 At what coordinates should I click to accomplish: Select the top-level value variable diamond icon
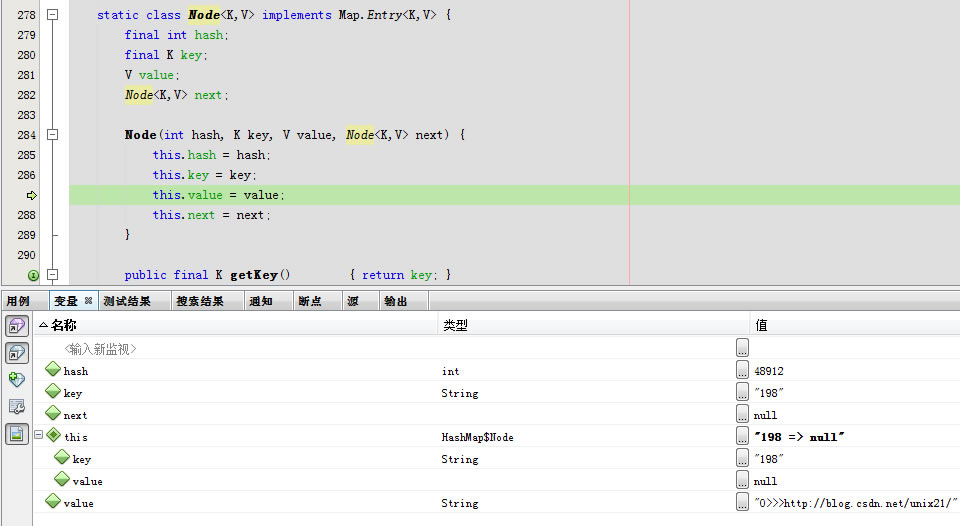[x=53, y=502]
